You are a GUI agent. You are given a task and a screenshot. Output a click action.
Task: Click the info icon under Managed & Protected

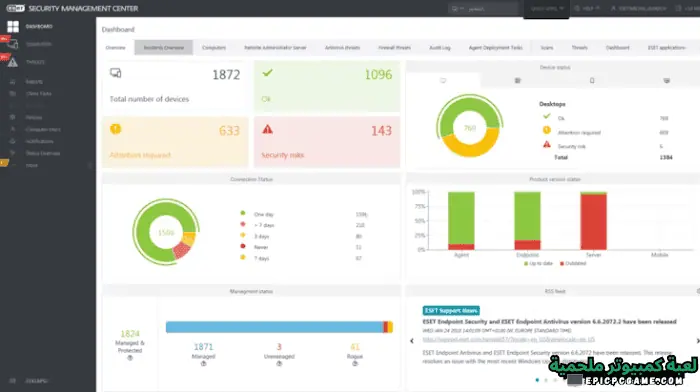click(x=130, y=358)
